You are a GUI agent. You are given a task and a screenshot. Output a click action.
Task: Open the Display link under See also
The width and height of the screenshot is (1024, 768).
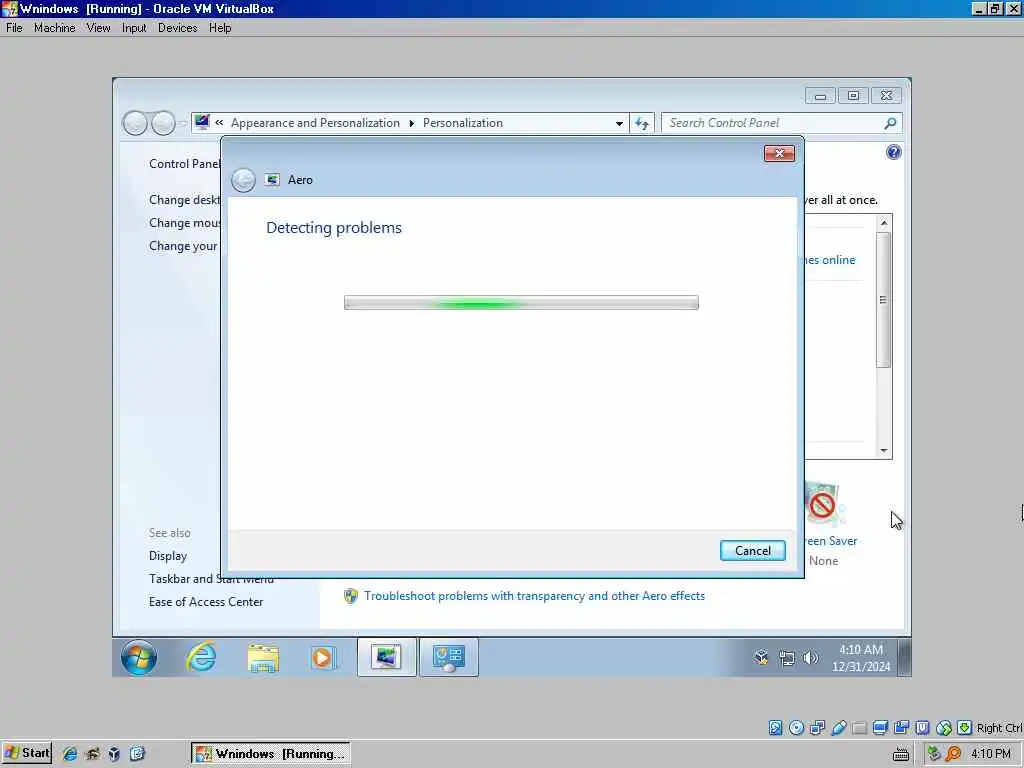[x=168, y=556]
